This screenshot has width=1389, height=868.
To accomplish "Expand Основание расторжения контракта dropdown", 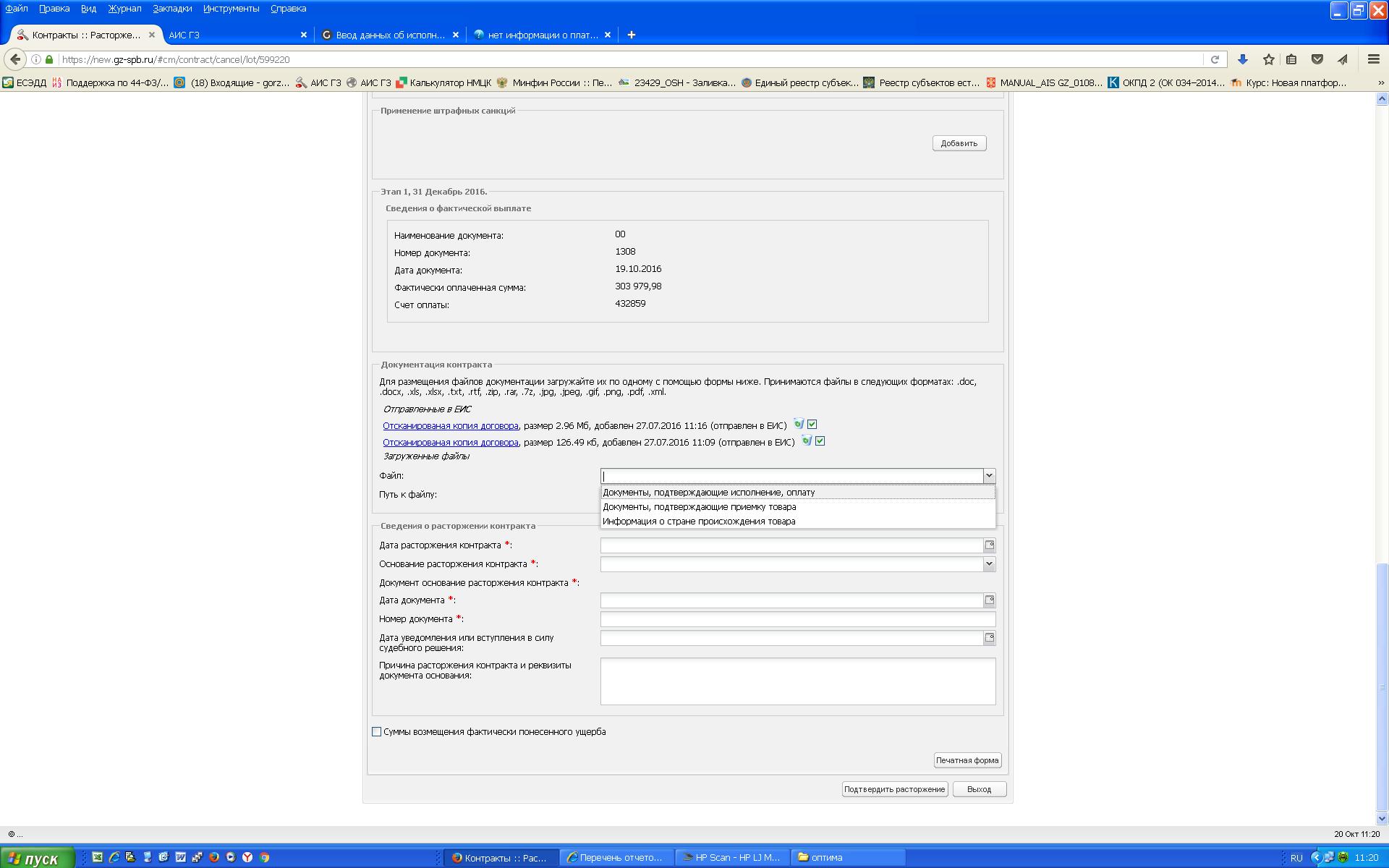I will tap(988, 564).
